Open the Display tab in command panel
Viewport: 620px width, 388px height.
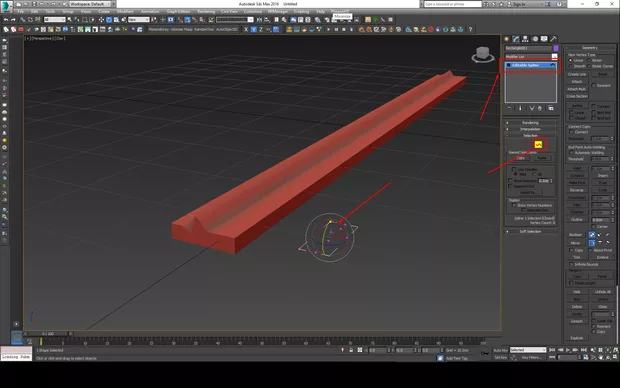544,39
